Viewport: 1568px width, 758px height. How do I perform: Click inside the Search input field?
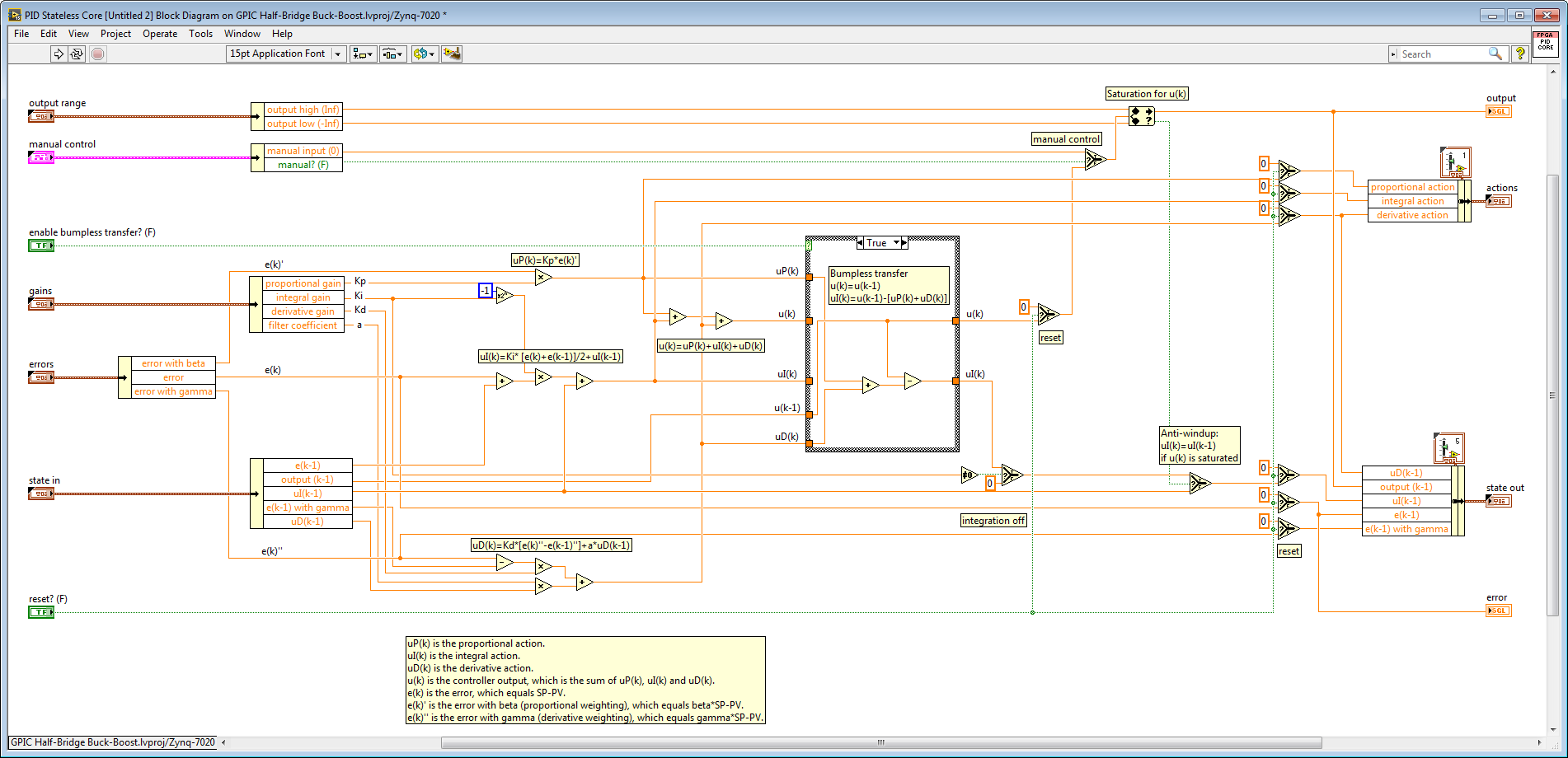[x=1443, y=54]
